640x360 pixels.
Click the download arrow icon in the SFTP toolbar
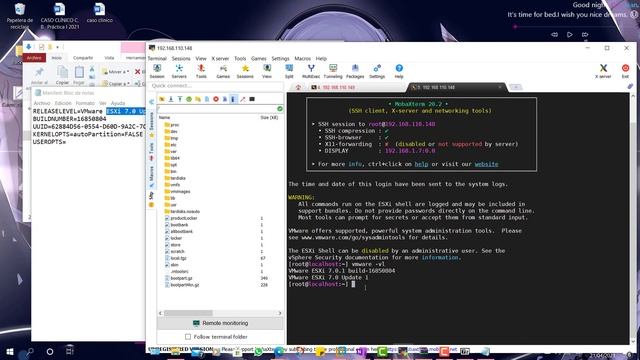click(x=171, y=99)
